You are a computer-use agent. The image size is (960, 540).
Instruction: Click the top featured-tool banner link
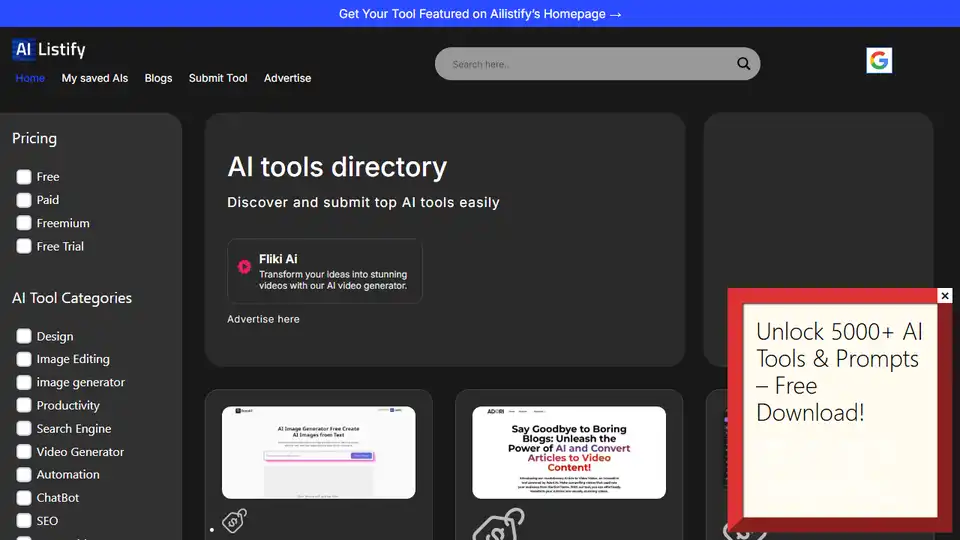pyautogui.click(x=480, y=14)
